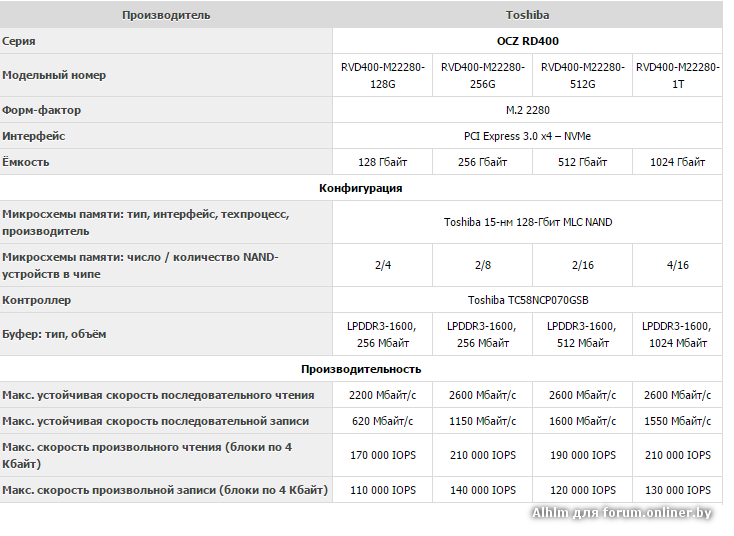Click the PCI Express 3.0 x4 – NVMe cell
The image size is (734, 536).
pos(527,136)
